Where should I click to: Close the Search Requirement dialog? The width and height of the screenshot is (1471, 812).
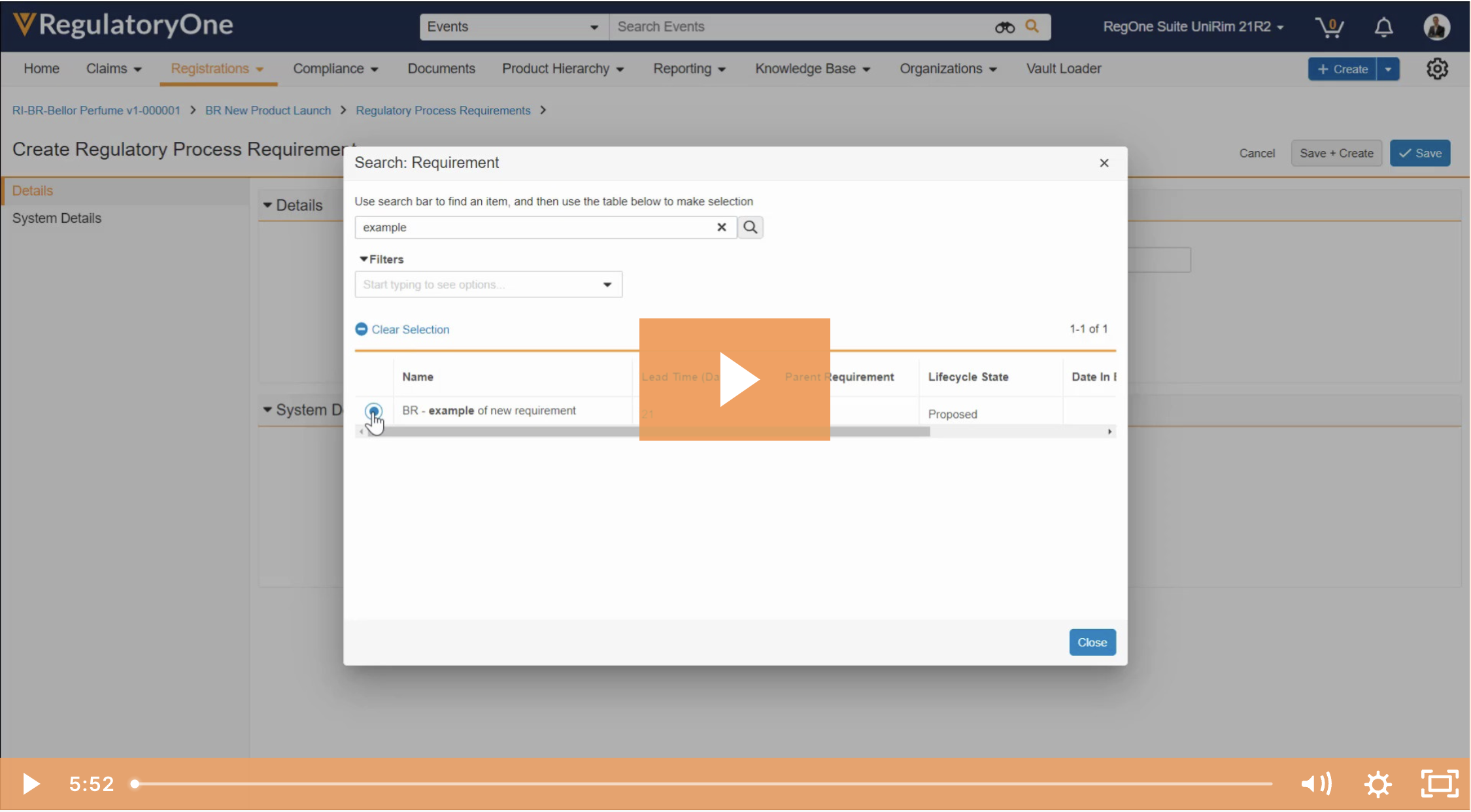(x=1104, y=163)
